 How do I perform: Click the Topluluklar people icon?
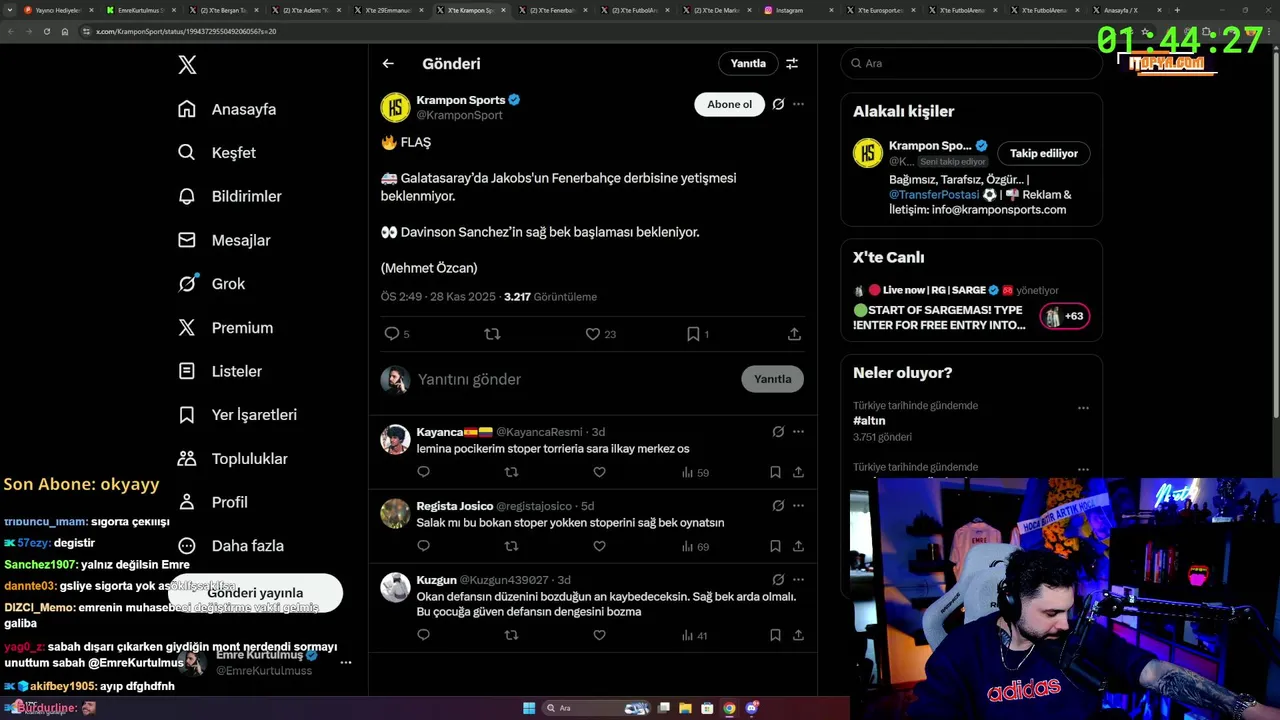pos(187,458)
